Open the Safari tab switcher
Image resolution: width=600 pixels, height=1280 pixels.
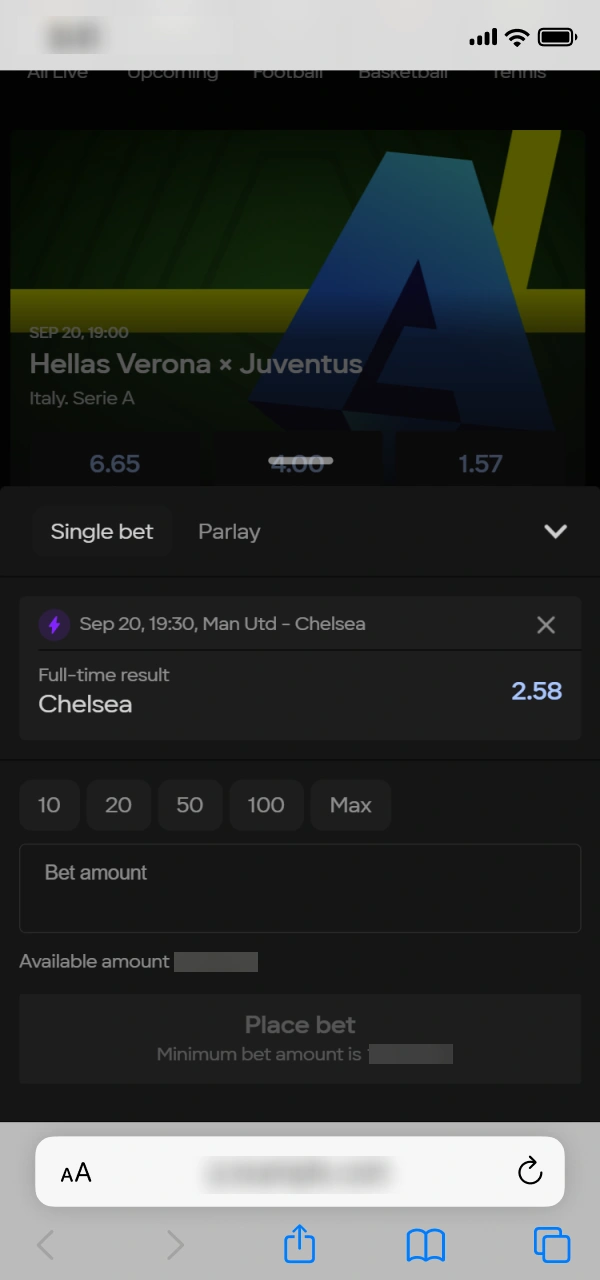click(550, 1244)
